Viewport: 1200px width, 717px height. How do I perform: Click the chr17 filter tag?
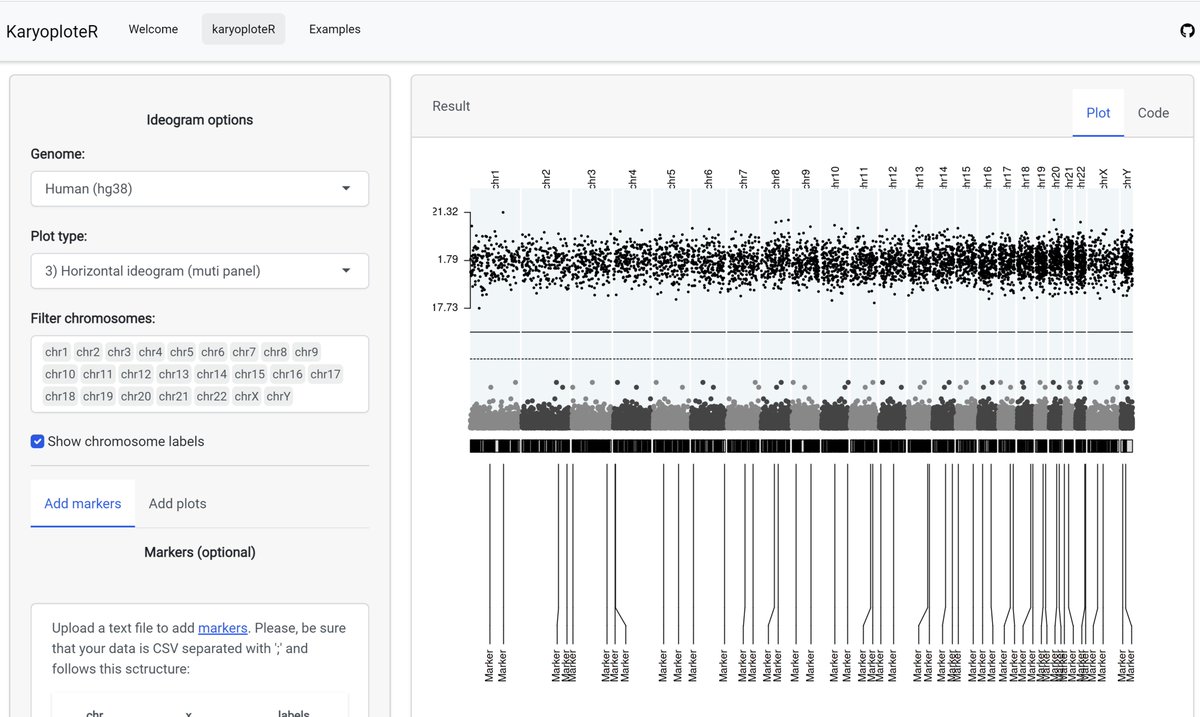[326, 374]
